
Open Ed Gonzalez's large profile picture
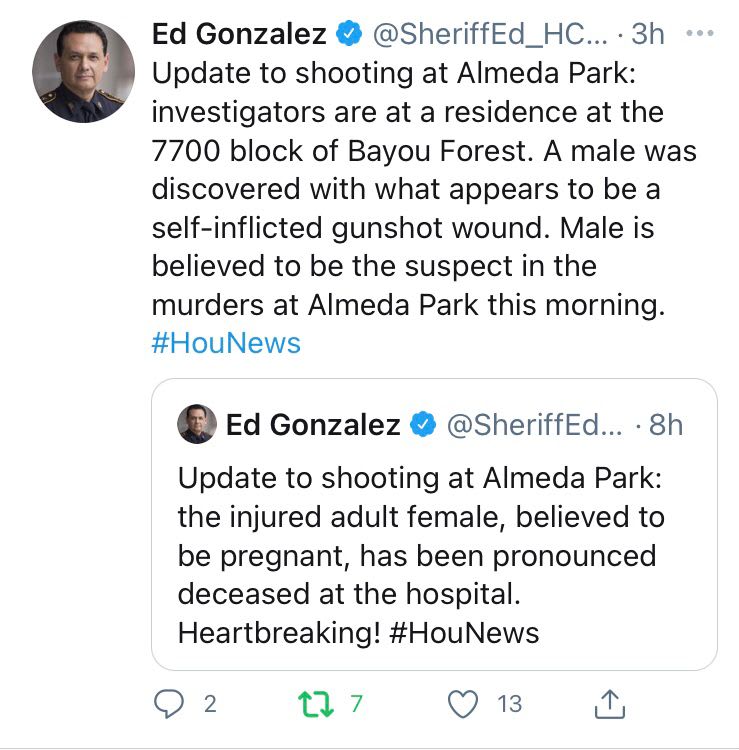[83, 72]
